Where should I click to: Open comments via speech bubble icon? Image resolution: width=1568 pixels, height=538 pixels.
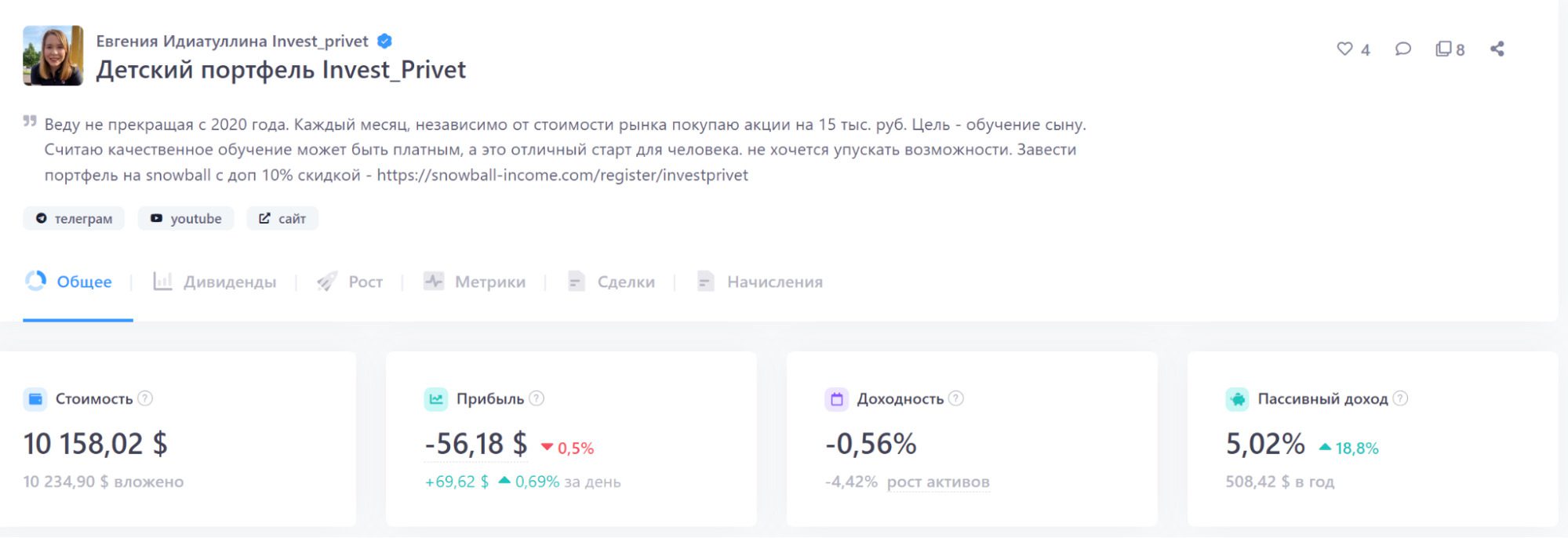point(1403,49)
